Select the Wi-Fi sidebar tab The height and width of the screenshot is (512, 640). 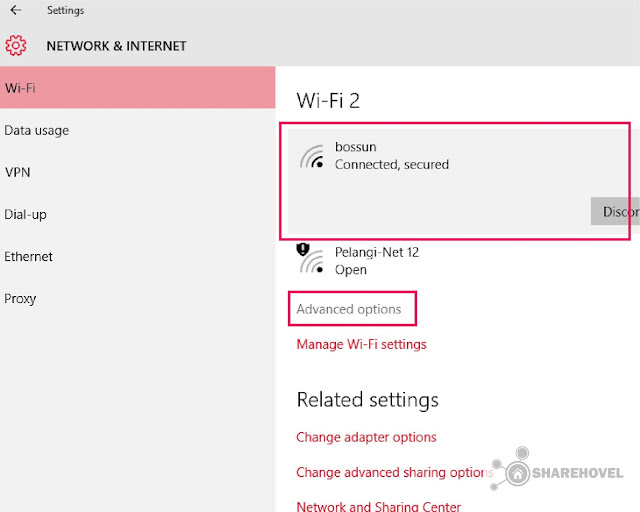138,87
